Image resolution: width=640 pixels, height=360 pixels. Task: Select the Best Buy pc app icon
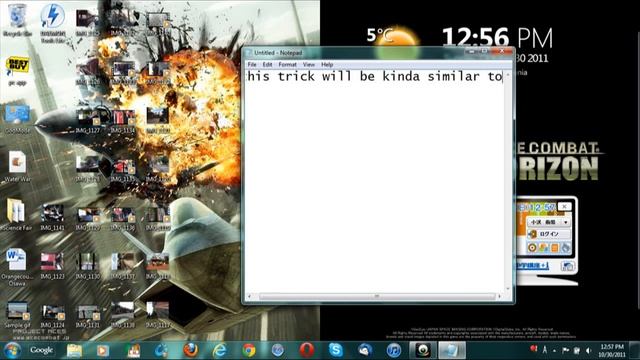17,71
